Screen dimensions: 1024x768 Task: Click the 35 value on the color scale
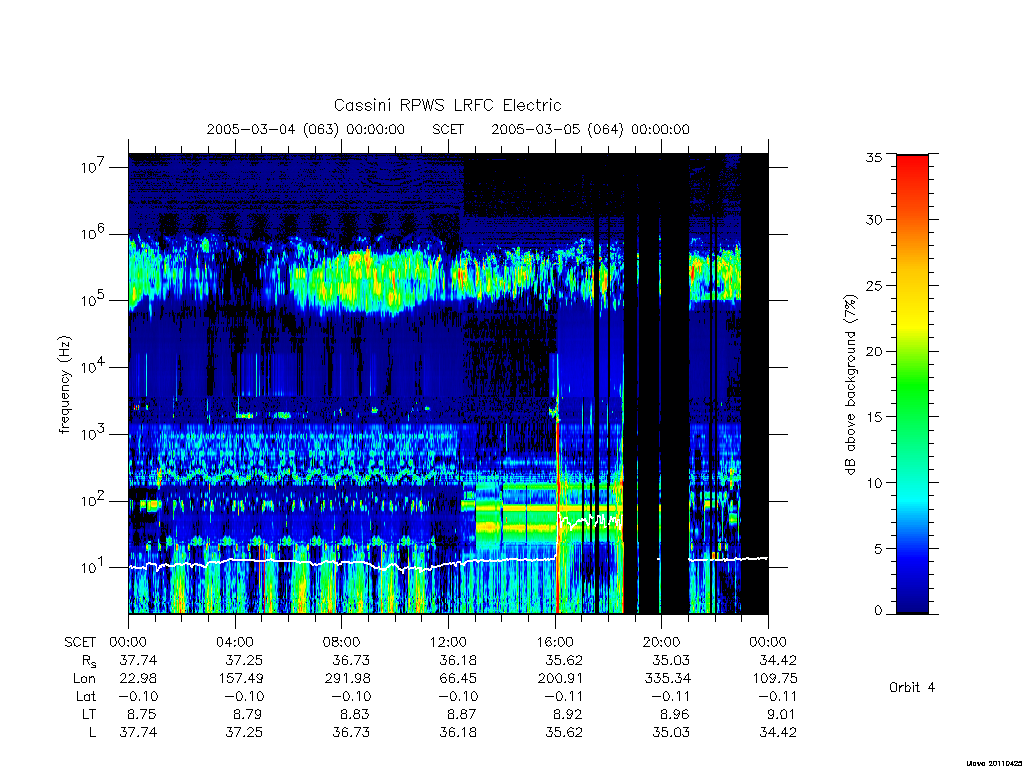point(874,157)
